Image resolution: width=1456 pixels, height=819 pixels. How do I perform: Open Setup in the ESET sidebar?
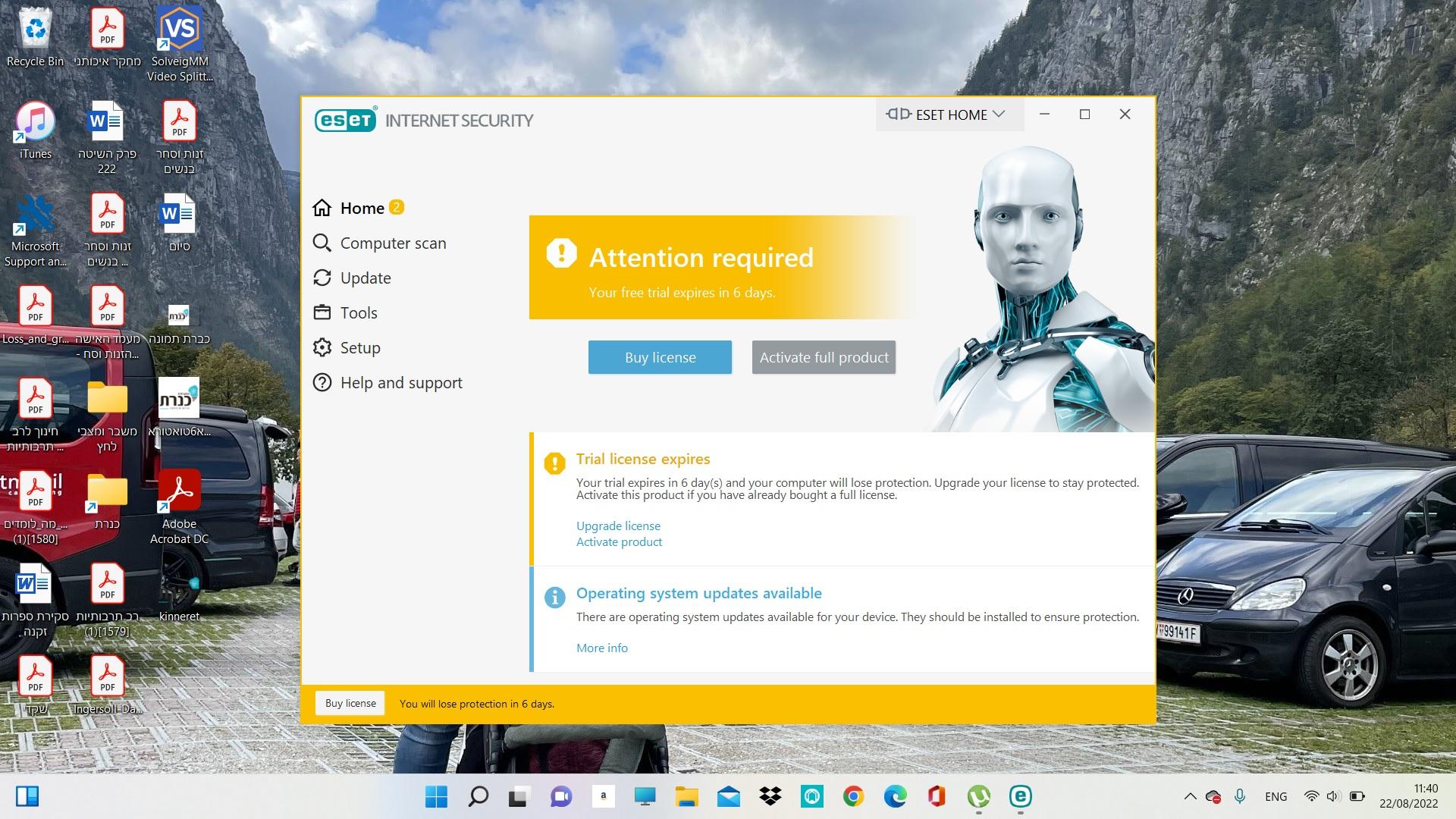pyautogui.click(x=347, y=347)
